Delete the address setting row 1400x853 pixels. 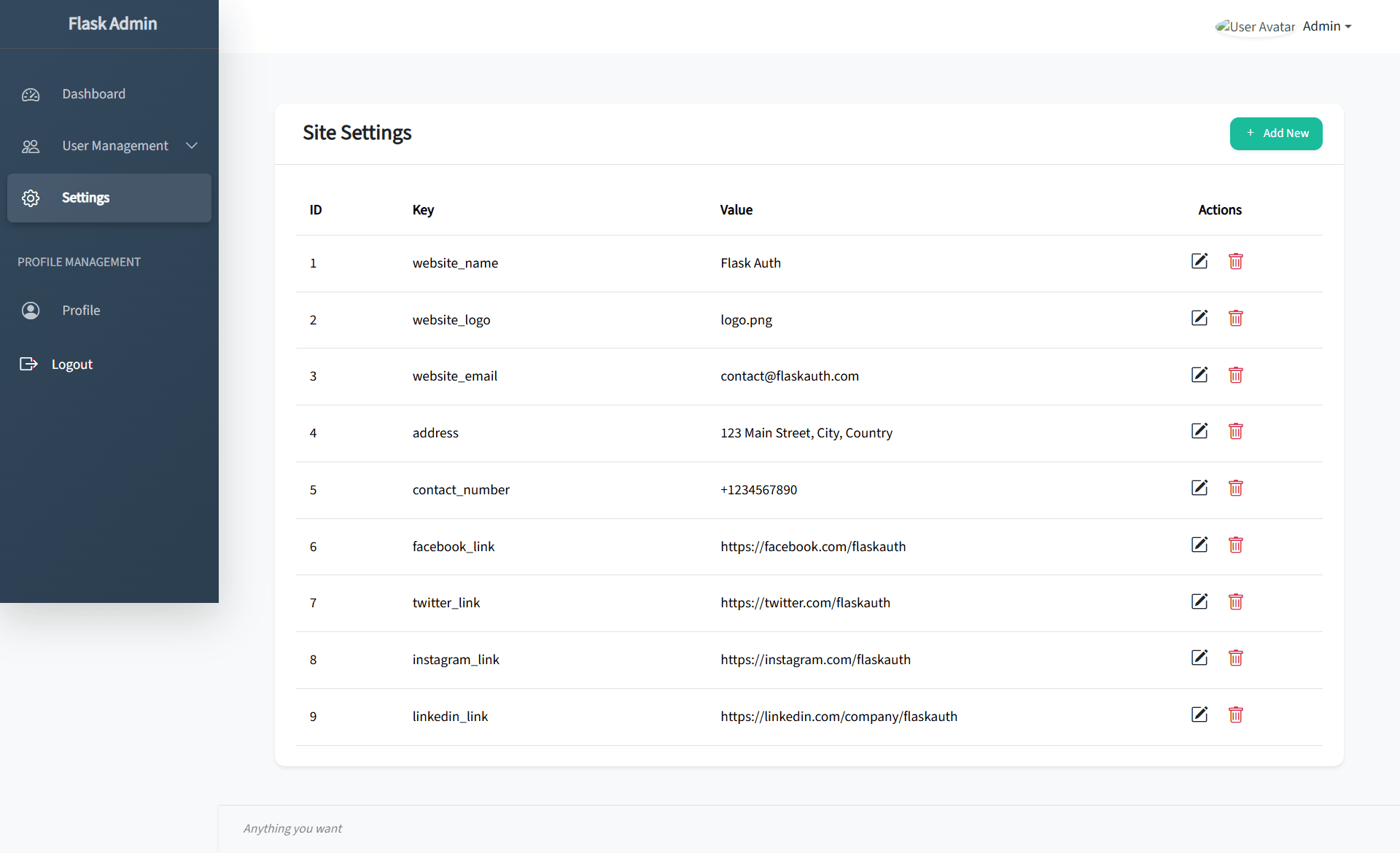pos(1235,431)
